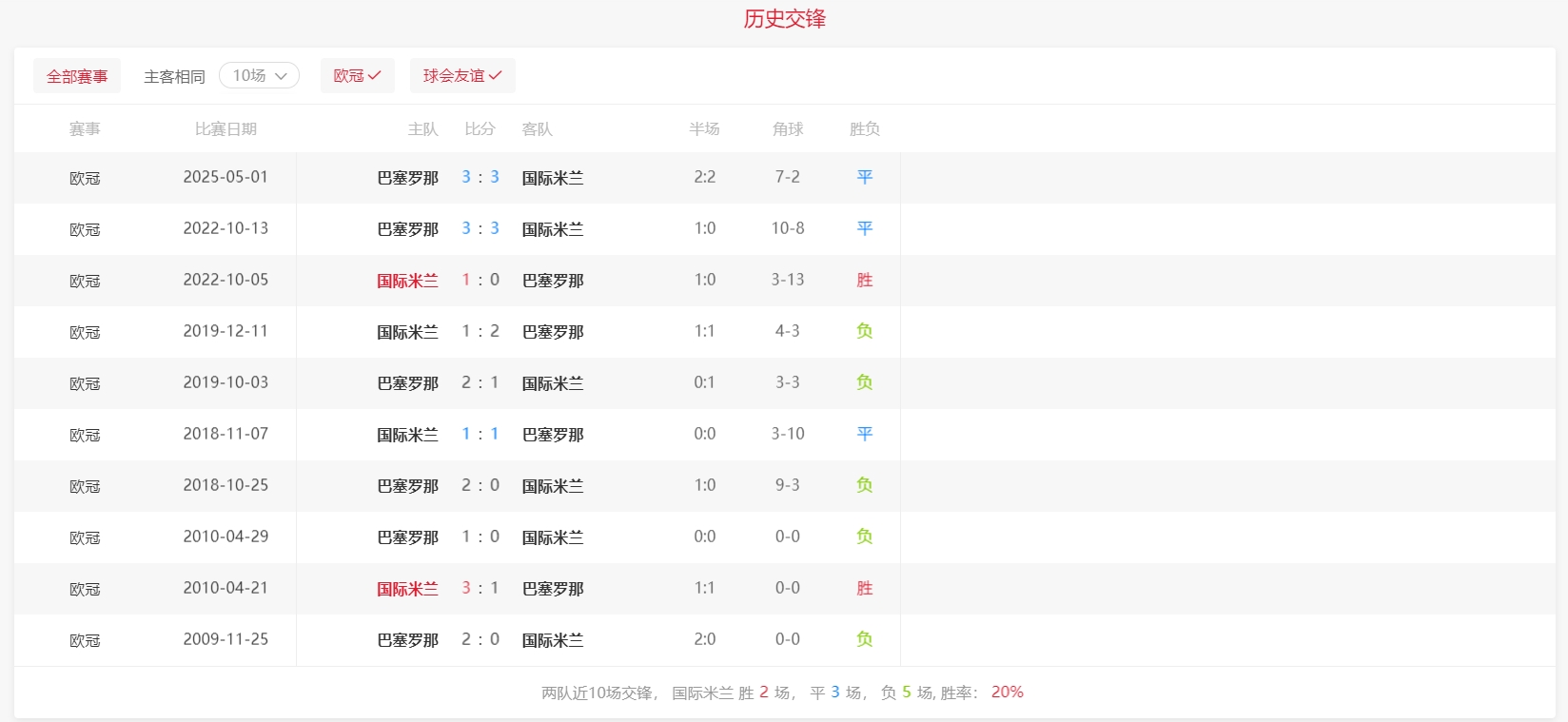
Task: Click red 国际米兰 home team on 2022-10-05
Action: click(x=407, y=281)
